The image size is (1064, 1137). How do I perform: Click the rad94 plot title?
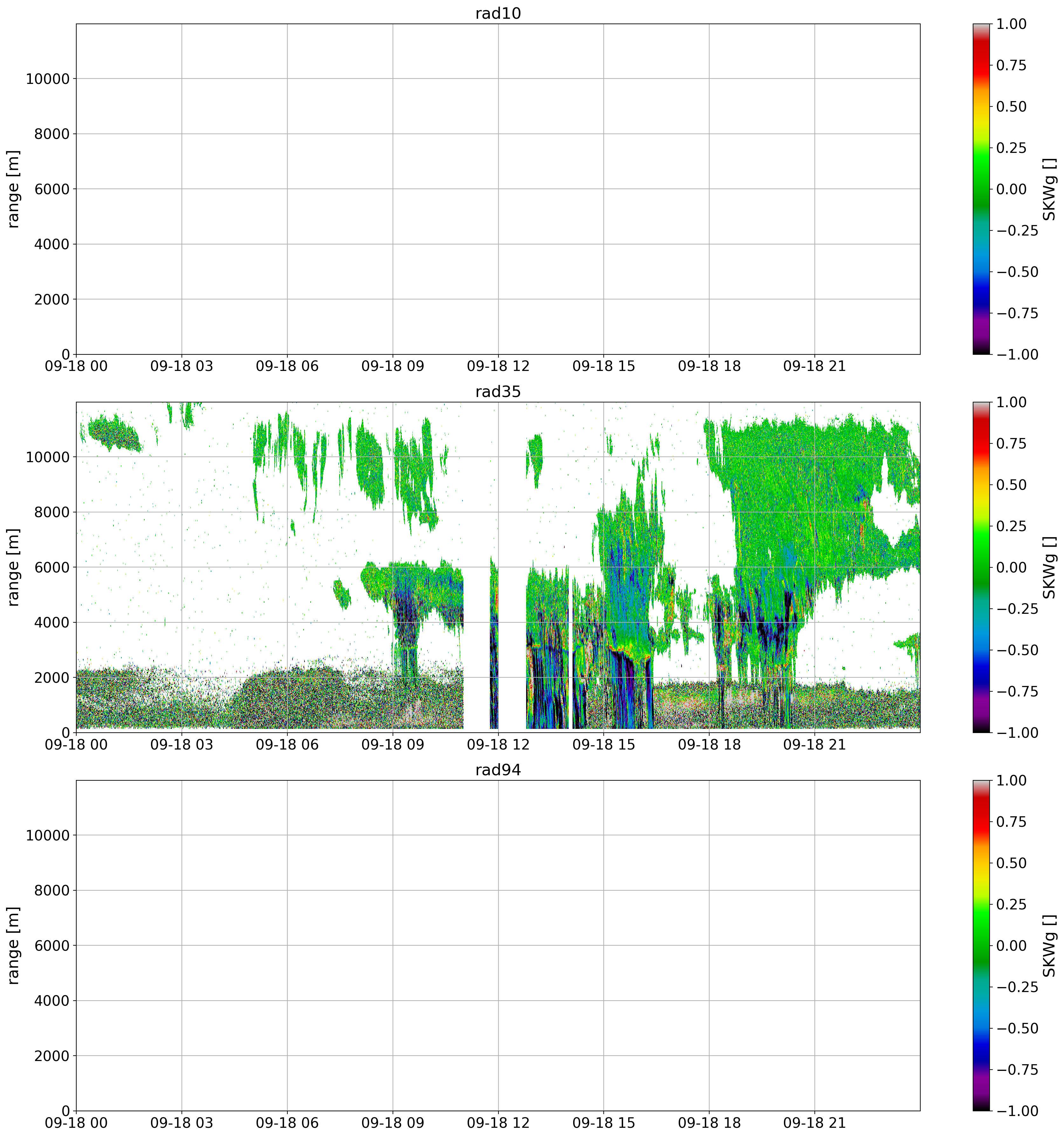pos(498,770)
